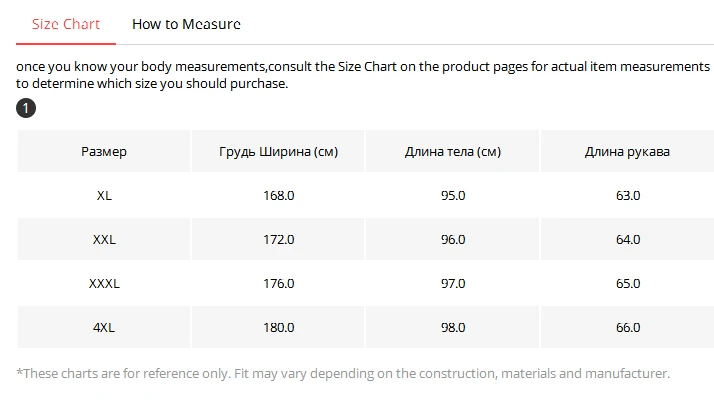Select the 180.0 chest width cell
Screen dimensions: 714x413
(x=278, y=327)
